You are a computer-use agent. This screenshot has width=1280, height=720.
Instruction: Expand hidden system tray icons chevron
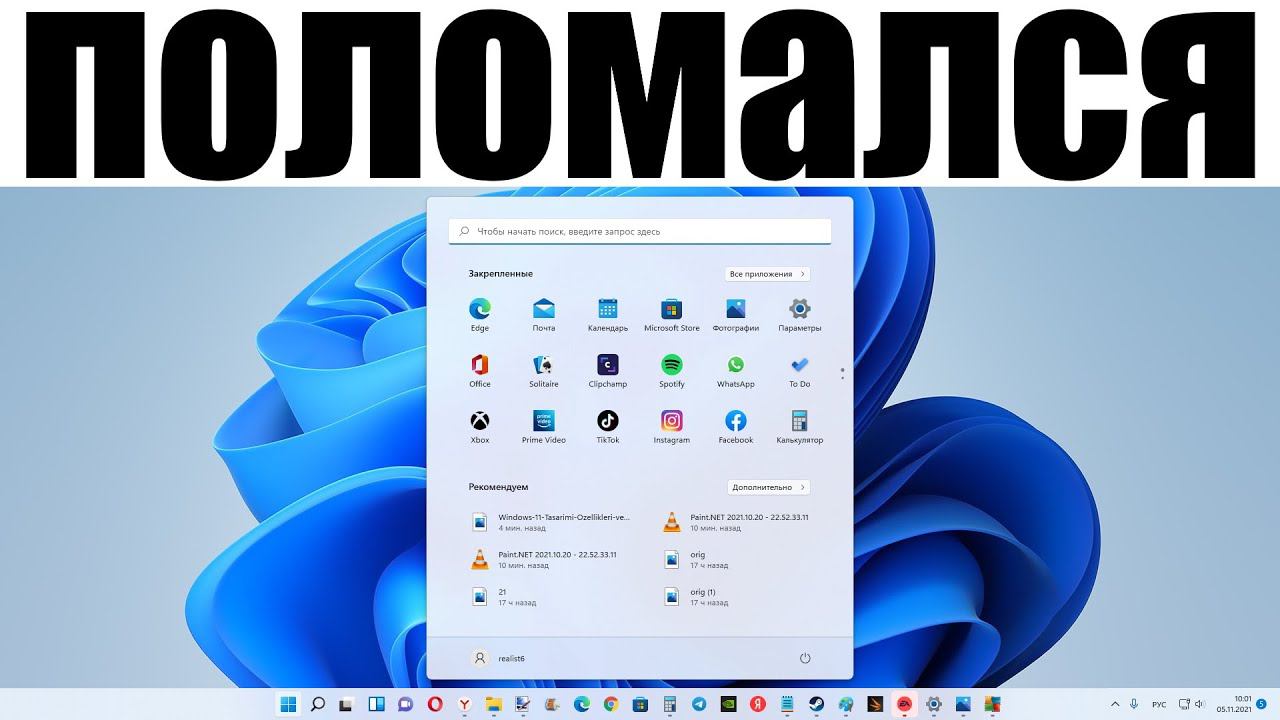coord(1115,704)
